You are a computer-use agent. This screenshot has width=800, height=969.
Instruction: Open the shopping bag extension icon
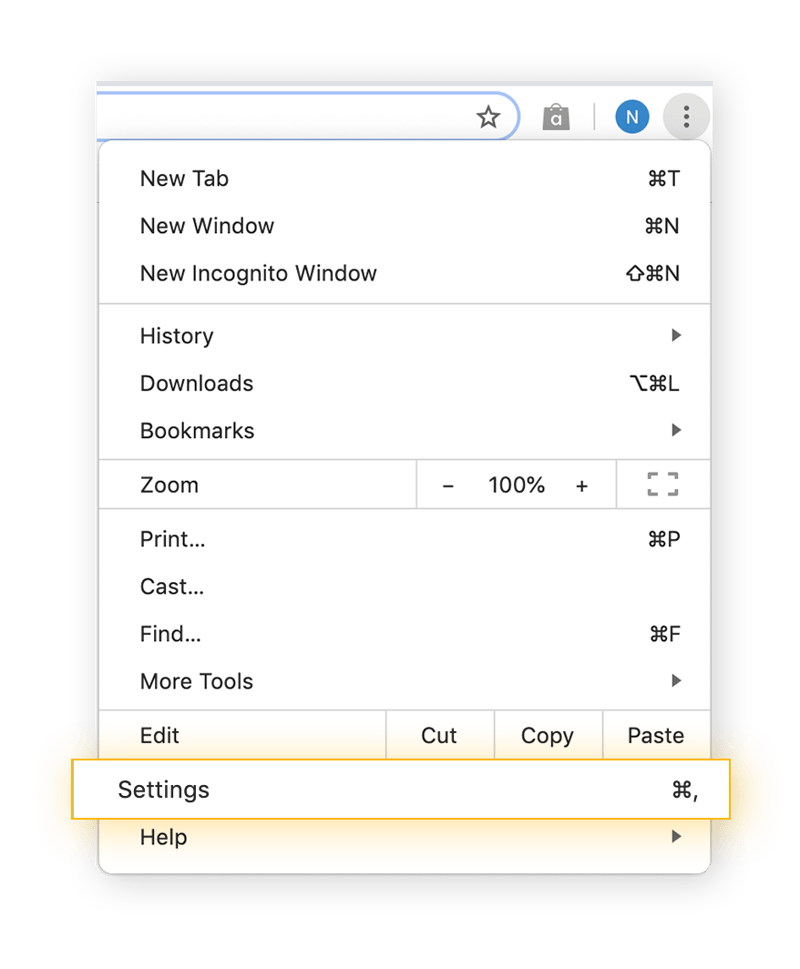[x=556, y=116]
